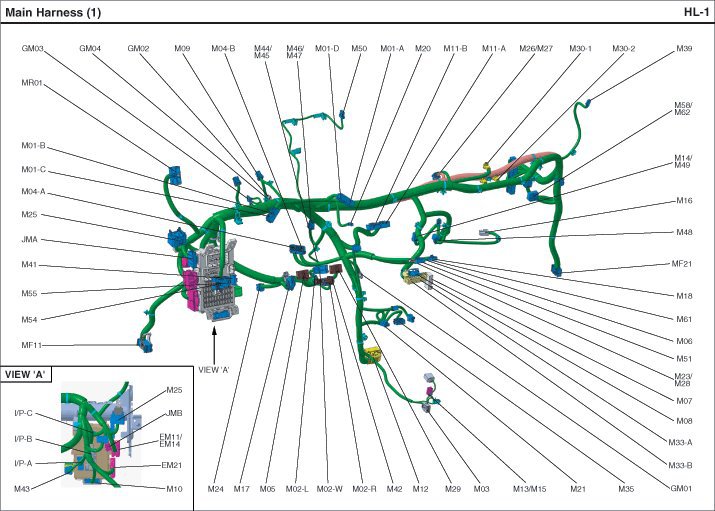Select the JMA junction label

31,240
